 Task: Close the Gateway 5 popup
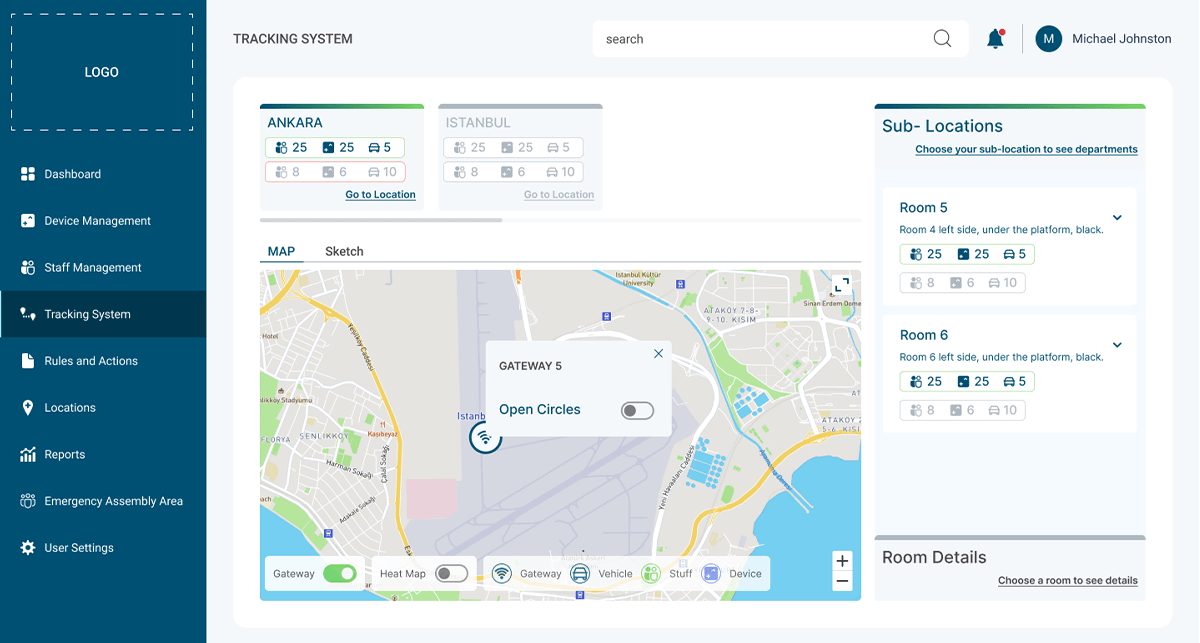click(658, 354)
